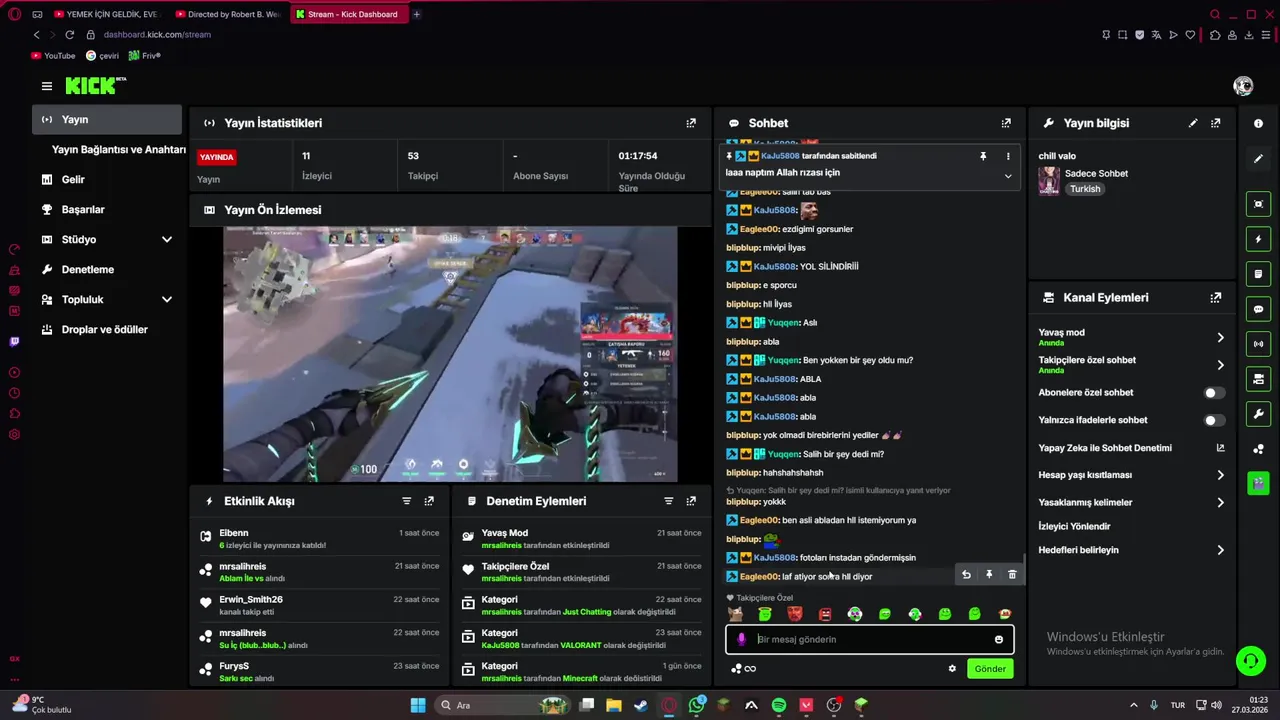1280x720 pixels.
Task: Toggle Abonelere özel sohbet switch
Action: pyautogui.click(x=1214, y=393)
